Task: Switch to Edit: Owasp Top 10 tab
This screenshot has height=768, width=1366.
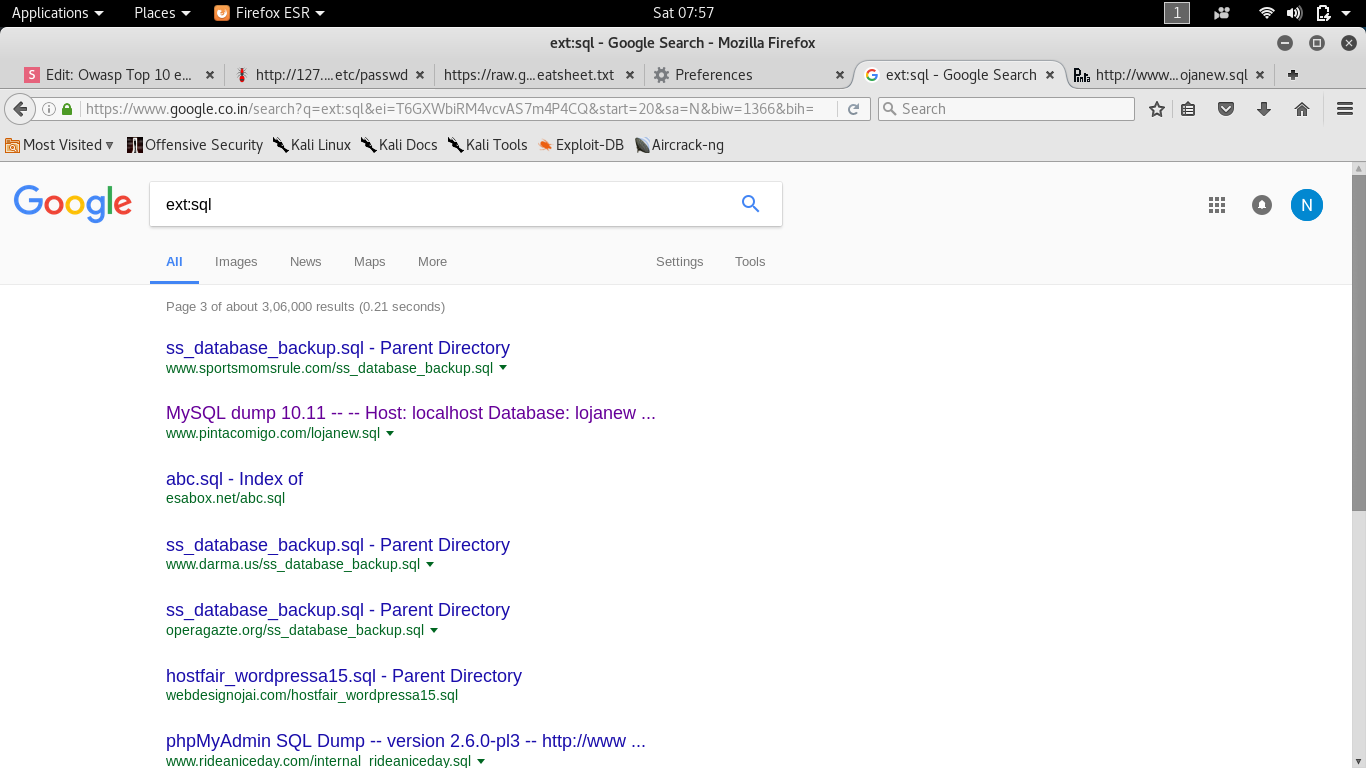Action: pyautogui.click(x=120, y=75)
